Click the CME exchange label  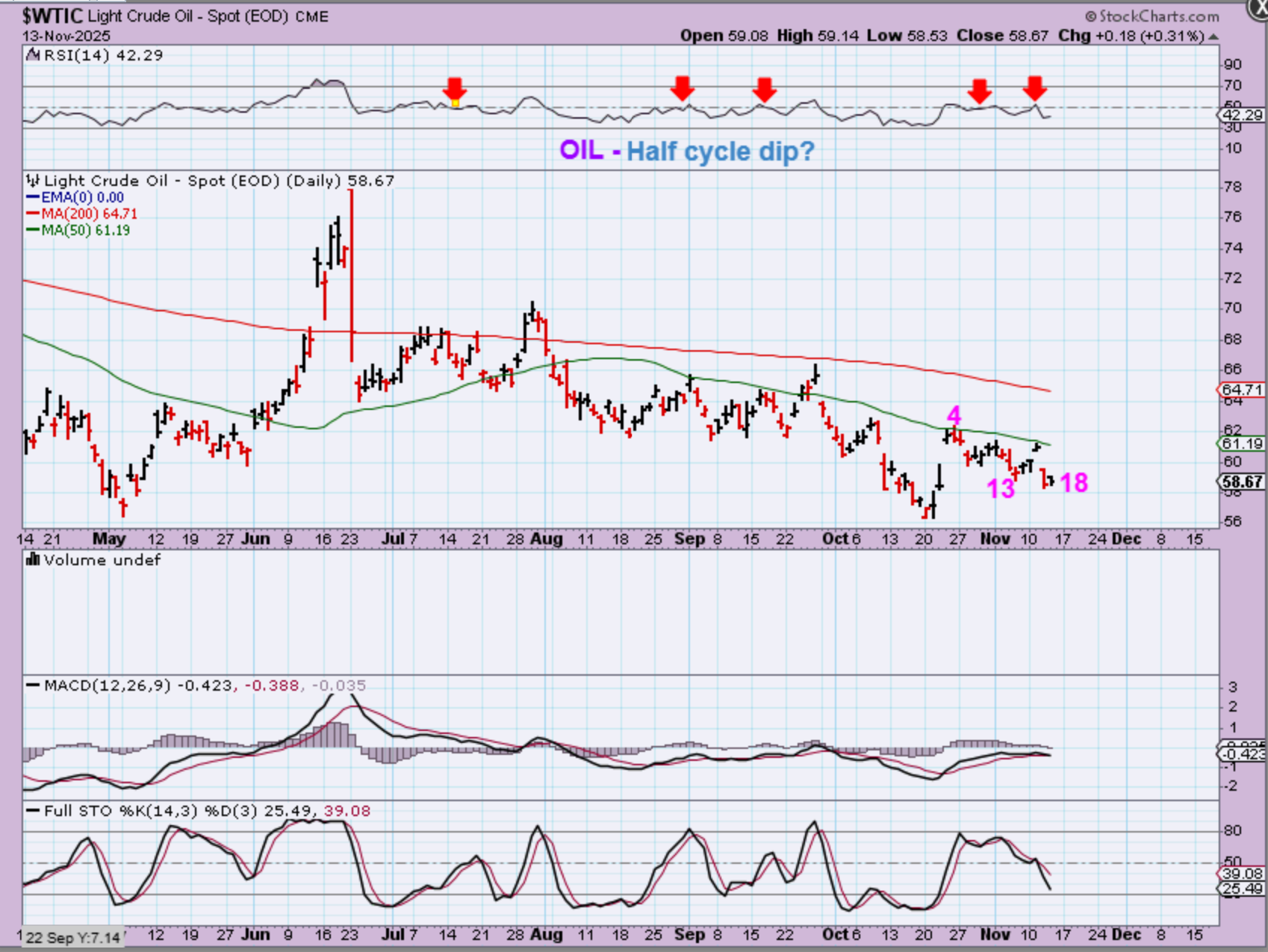[312, 16]
